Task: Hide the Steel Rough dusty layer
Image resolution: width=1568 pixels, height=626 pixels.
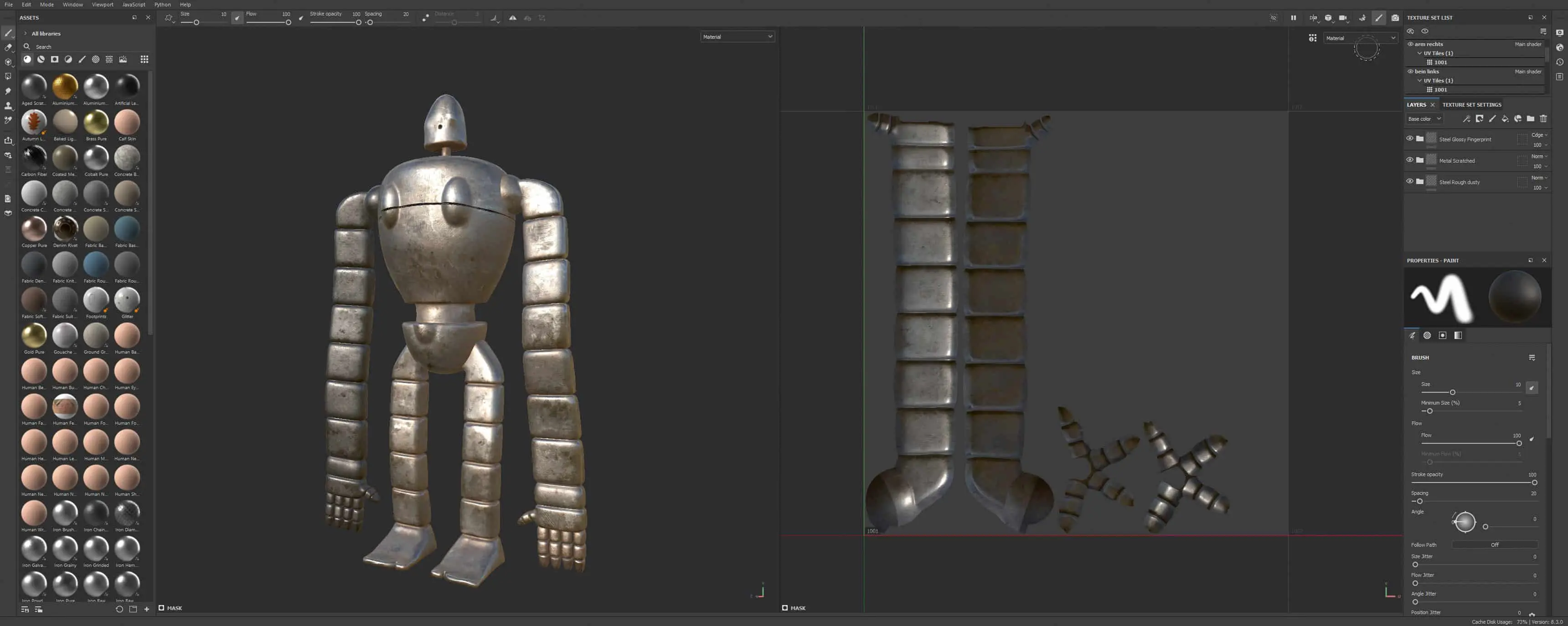Action: (x=1410, y=181)
